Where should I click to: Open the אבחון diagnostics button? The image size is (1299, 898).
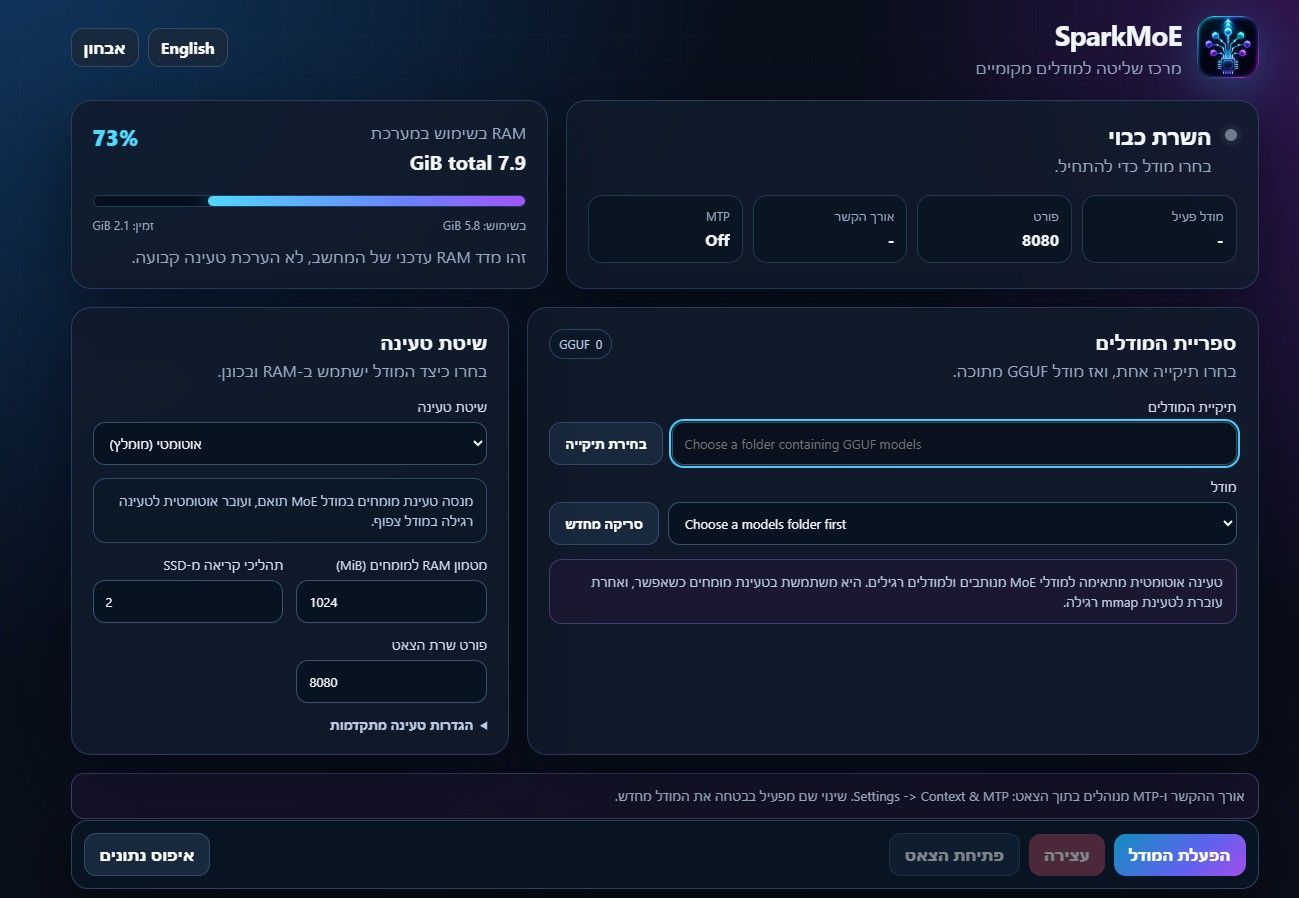point(105,48)
